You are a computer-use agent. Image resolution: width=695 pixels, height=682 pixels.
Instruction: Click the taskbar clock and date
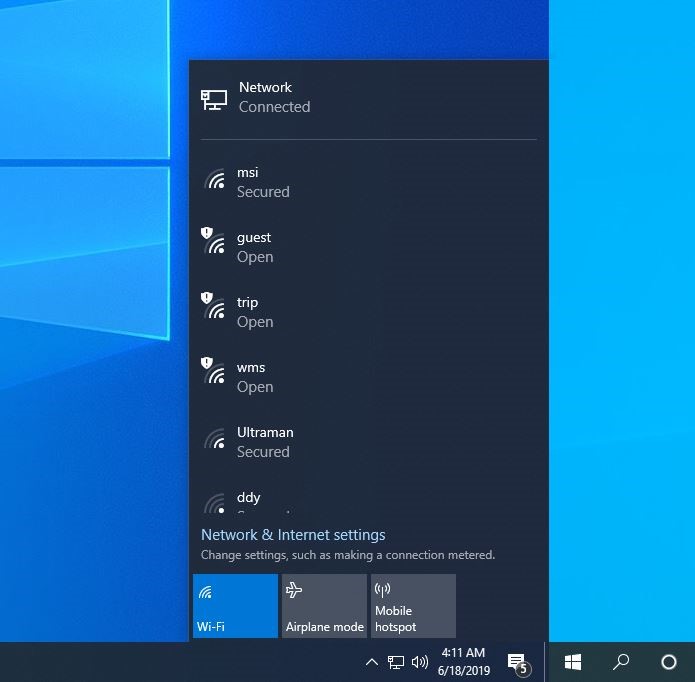pyautogui.click(x=463, y=662)
